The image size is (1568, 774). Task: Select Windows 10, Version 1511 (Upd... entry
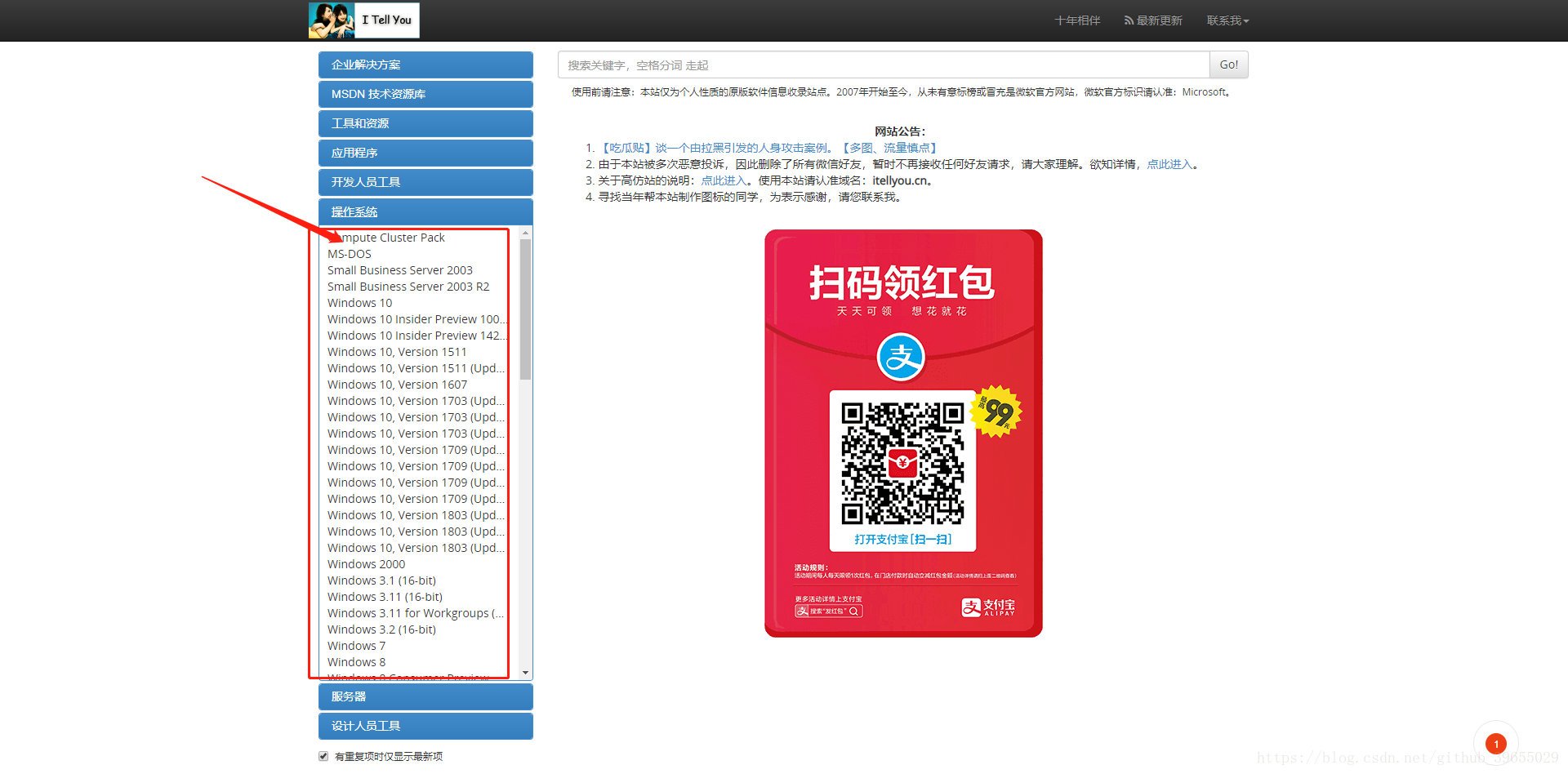416,368
